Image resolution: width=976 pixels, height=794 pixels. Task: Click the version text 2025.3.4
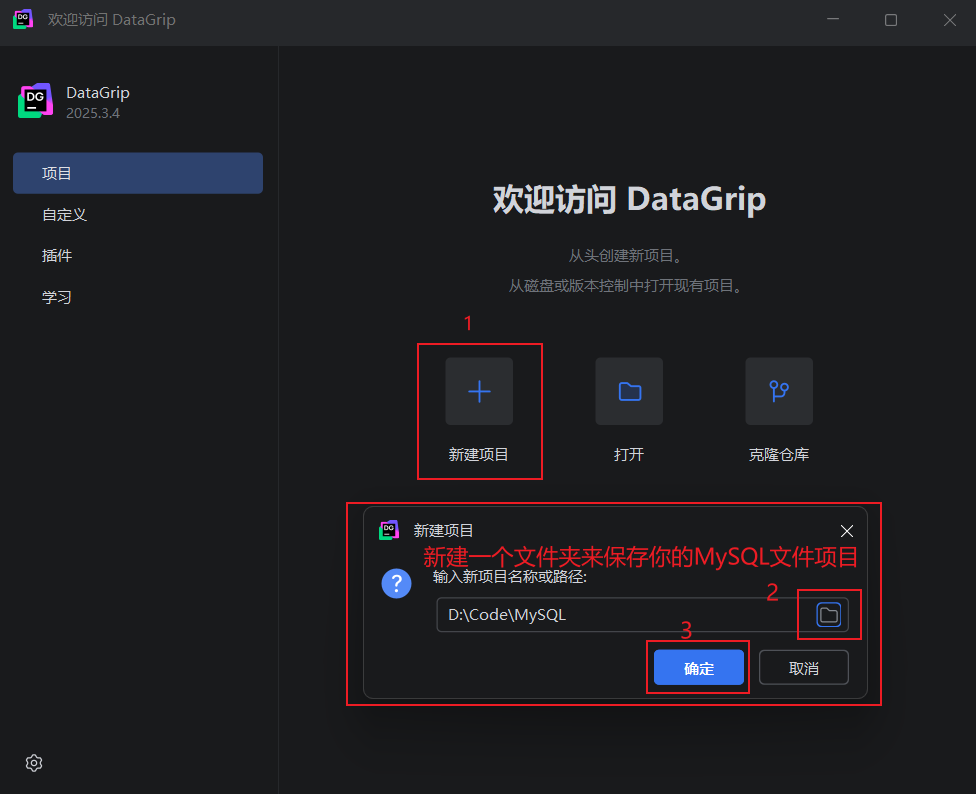(x=93, y=113)
